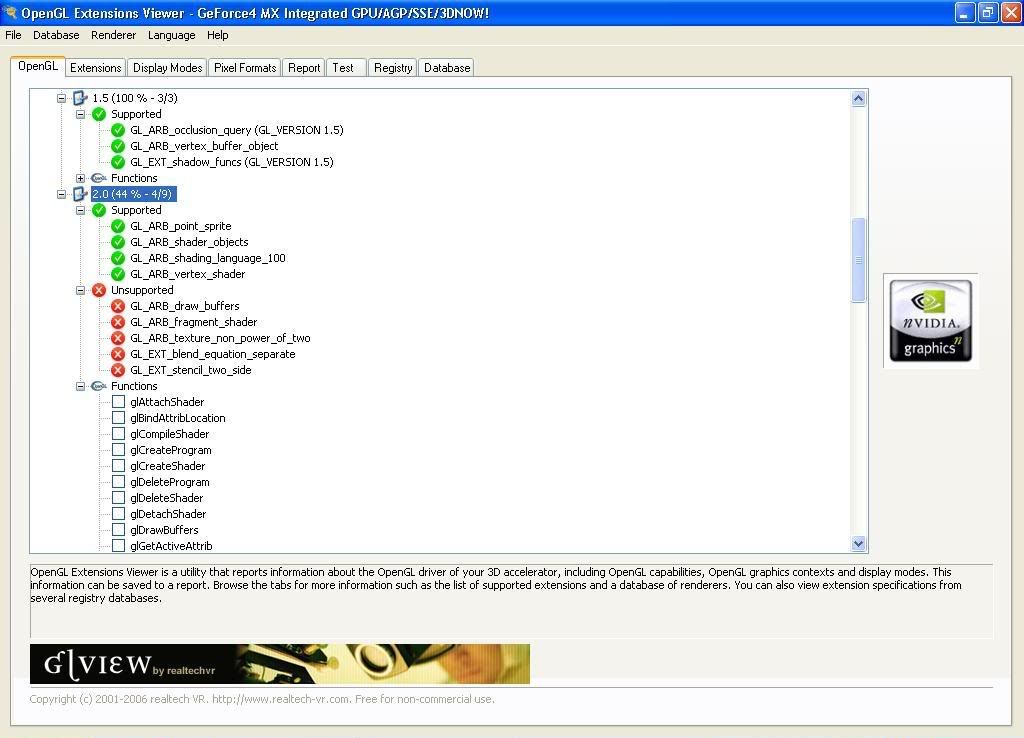Click the glview by realtechvr banner
Screen dimensions: 1024x738
(x=280, y=664)
